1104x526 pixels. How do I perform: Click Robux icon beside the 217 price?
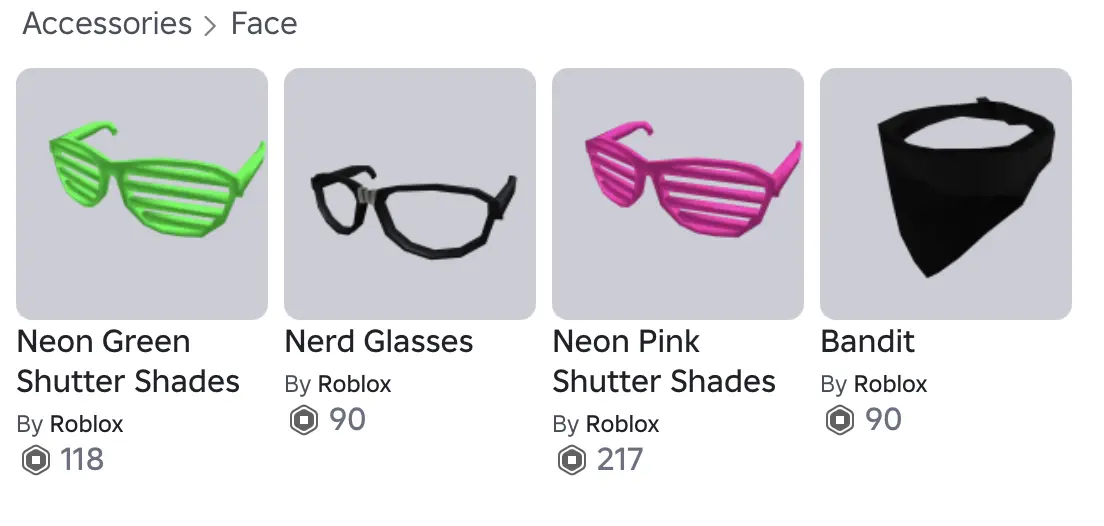tap(572, 460)
